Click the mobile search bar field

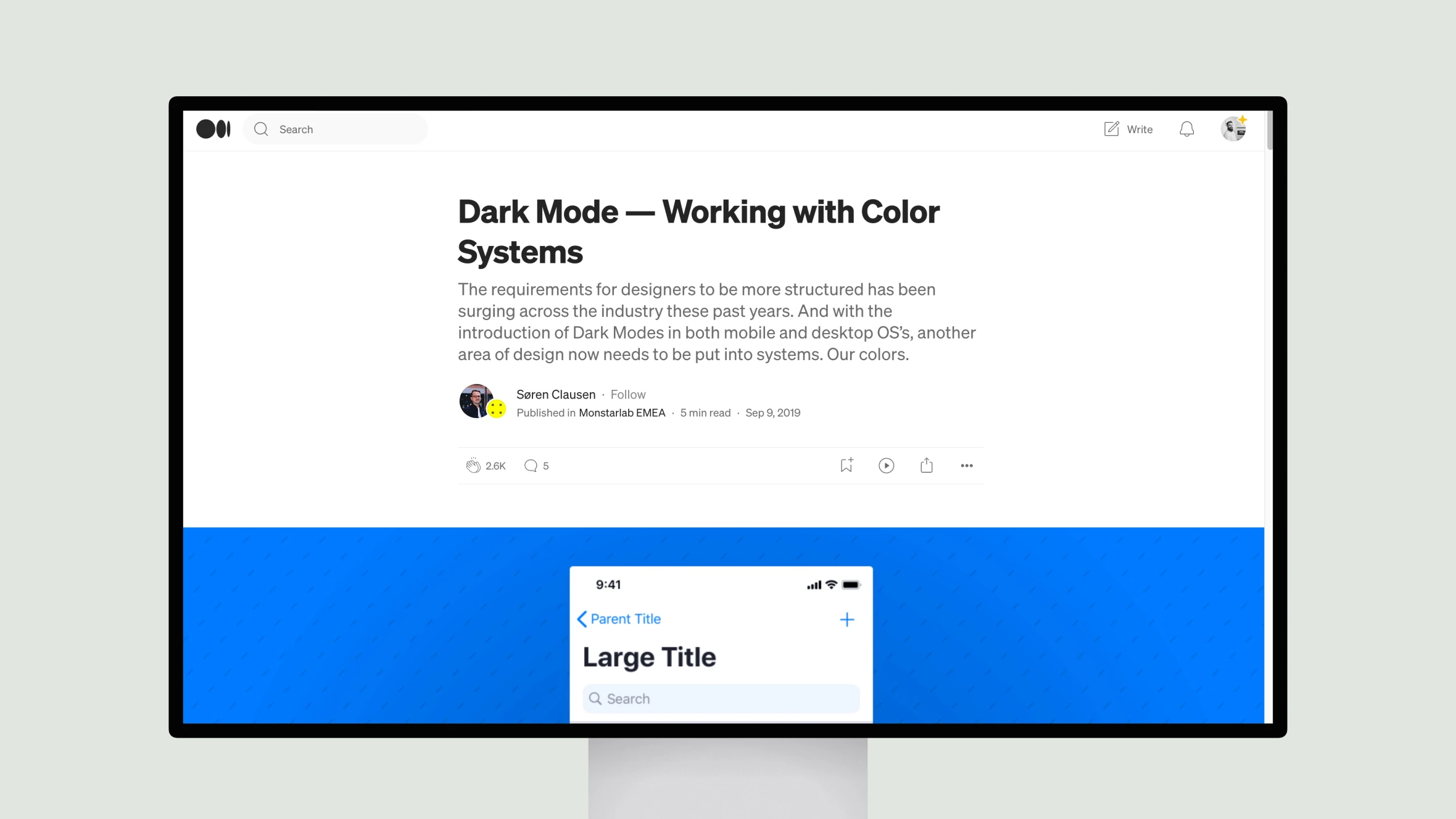click(x=720, y=698)
